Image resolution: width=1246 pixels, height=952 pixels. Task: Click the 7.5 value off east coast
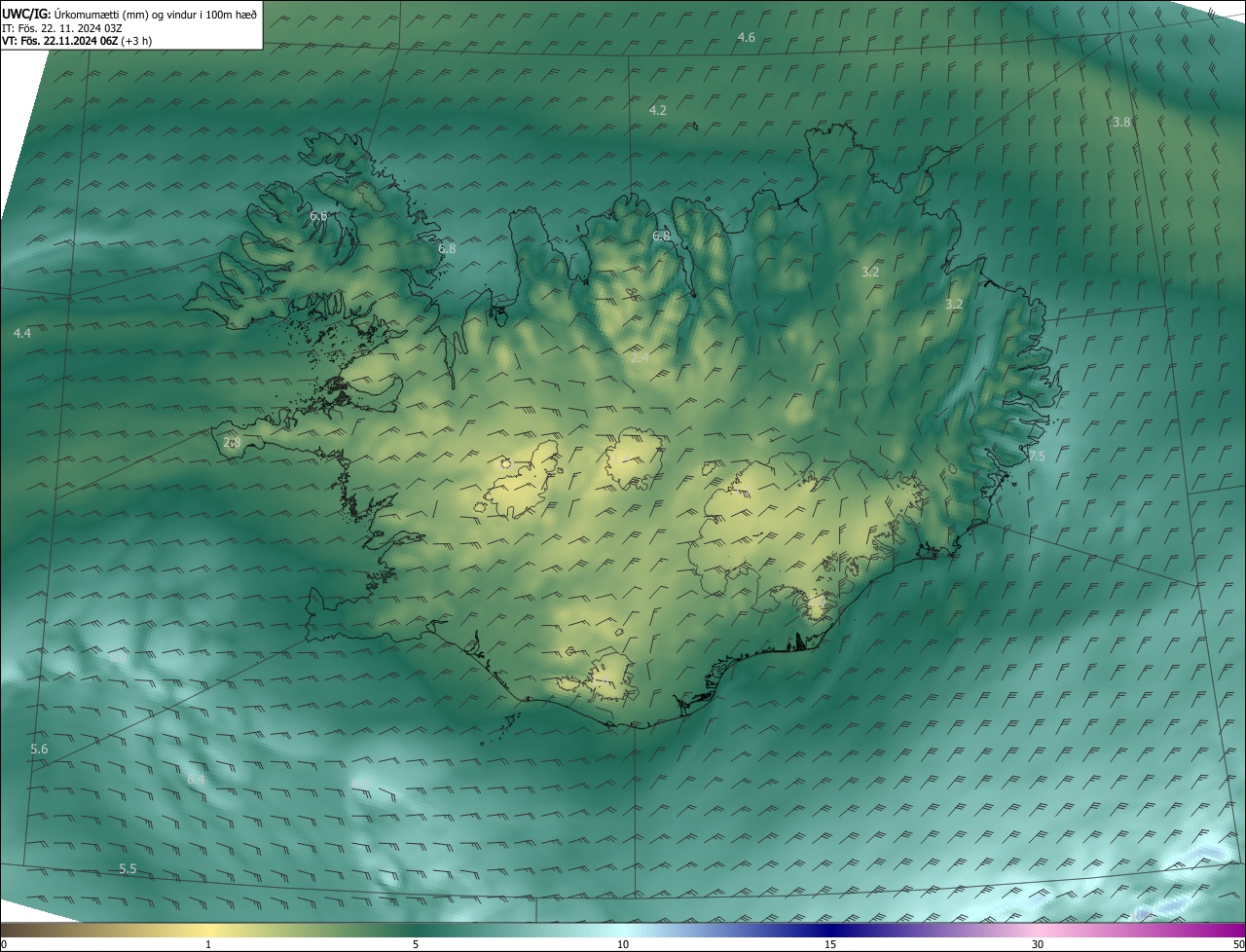1036,457
